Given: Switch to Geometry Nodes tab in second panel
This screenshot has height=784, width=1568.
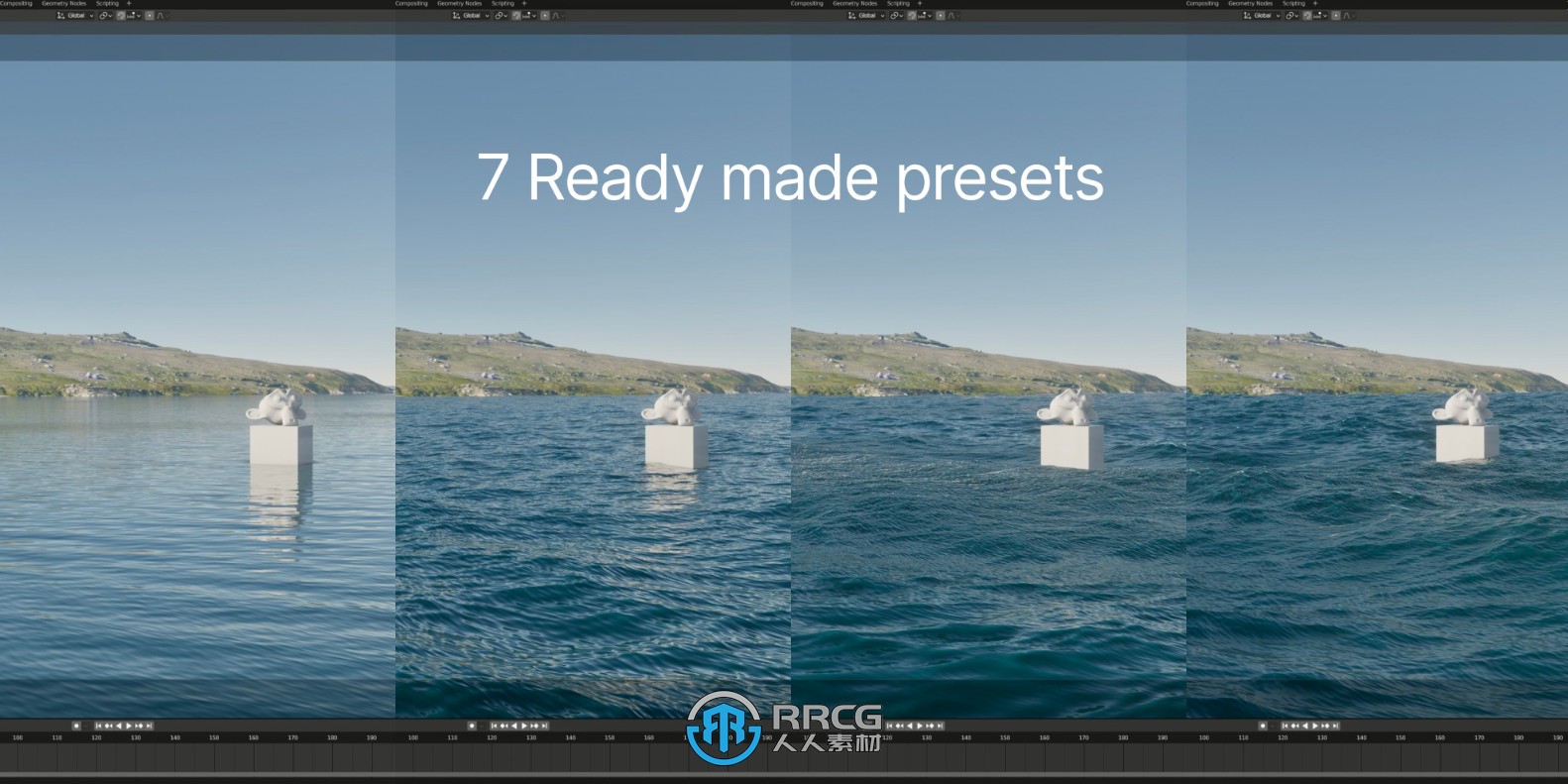Looking at the screenshot, I should [460, 3].
